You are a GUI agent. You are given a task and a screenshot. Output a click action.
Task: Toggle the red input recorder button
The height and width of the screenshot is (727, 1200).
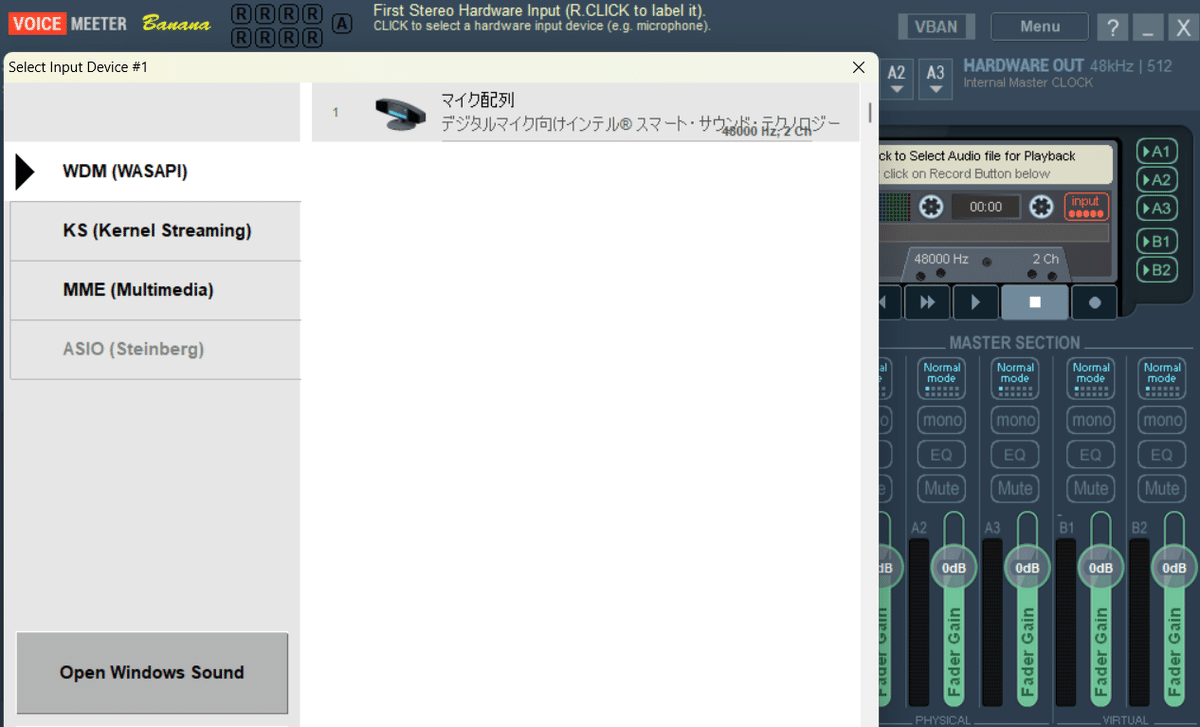pyautogui.click(x=1086, y=206)
